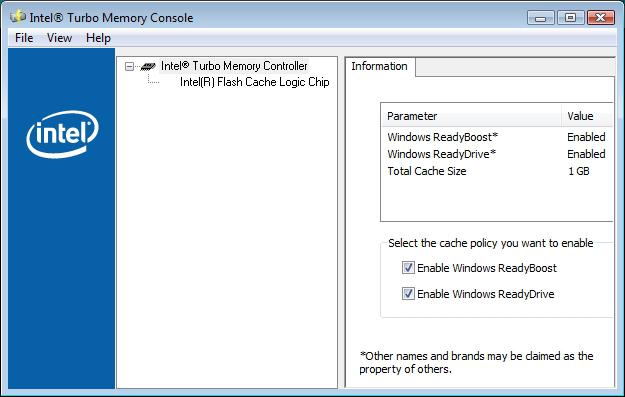The width and height of the screenshot is (625, 397).
Task: Click the Intel logo in sidebar
Action: click(63, 134)
